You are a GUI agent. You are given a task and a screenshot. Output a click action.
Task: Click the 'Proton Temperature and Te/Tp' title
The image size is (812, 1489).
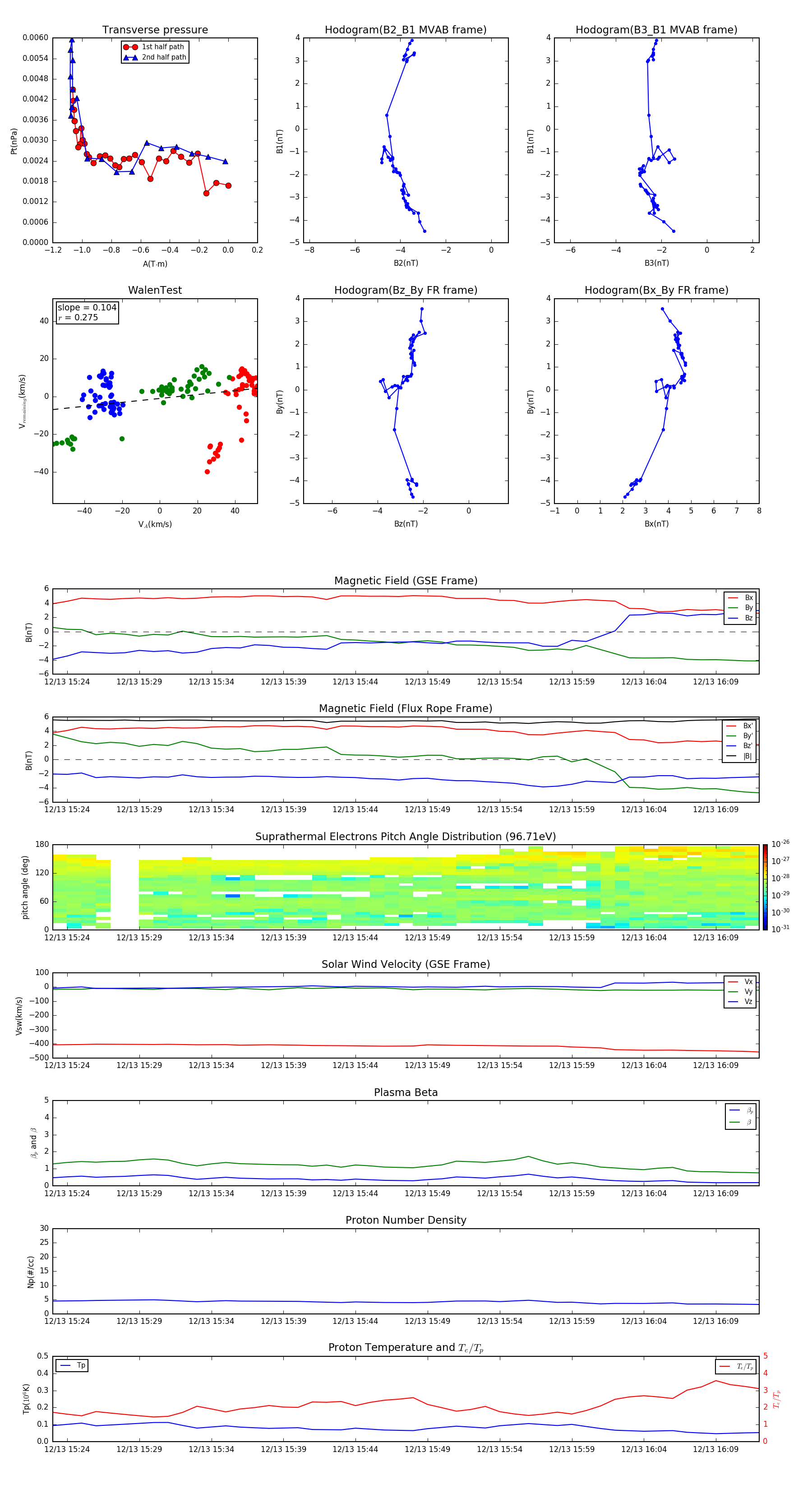click(x=406, y=1348)
